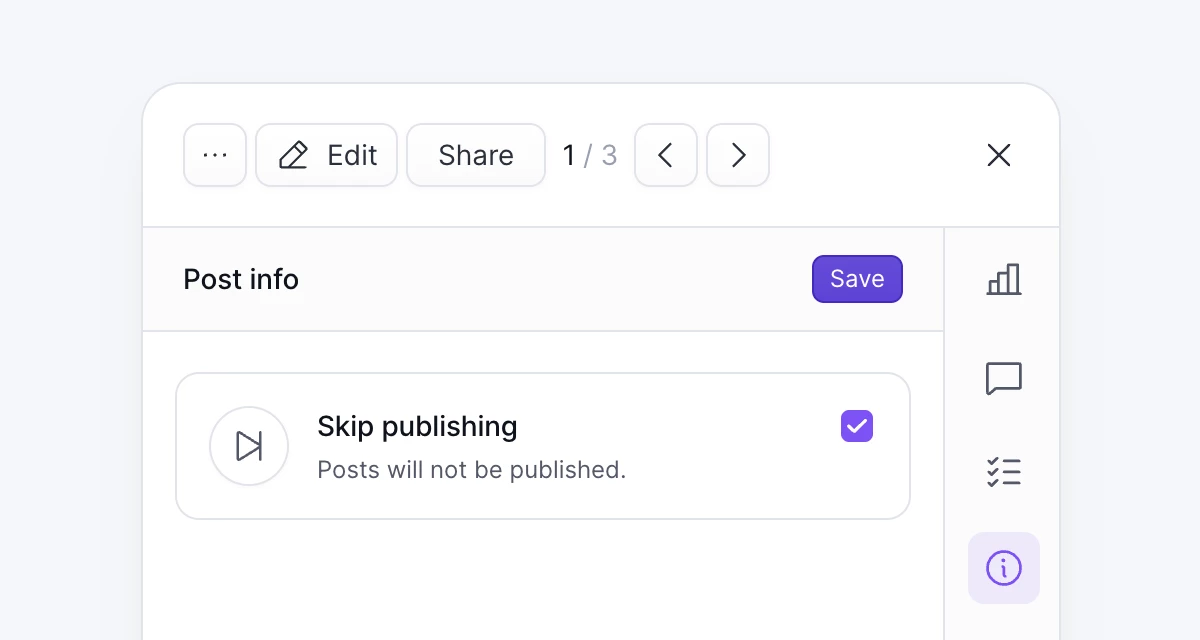
Task: Uncheck the Skip publishing checkbox
Action: coord(856,426)
